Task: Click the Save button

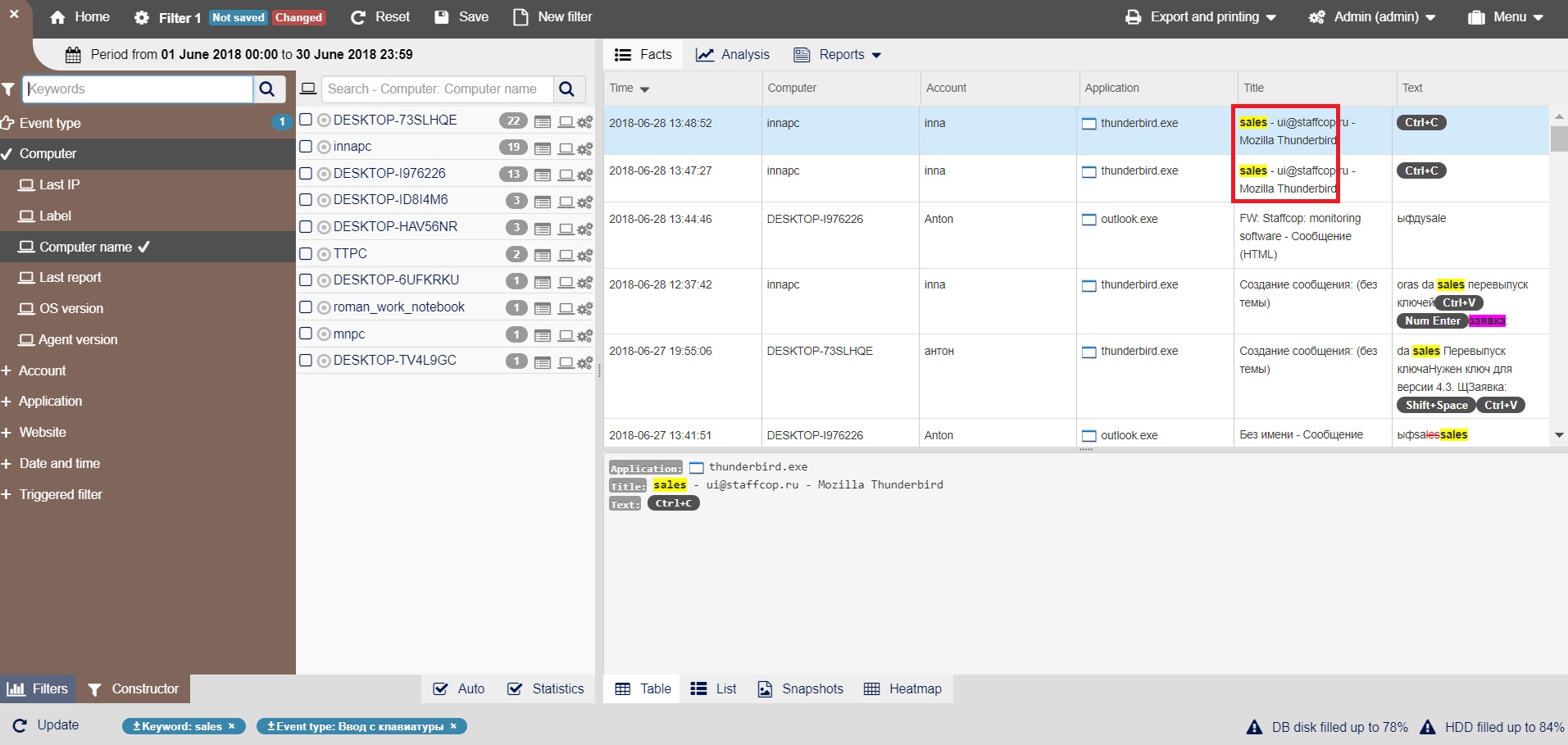Action: coord(461,17)
